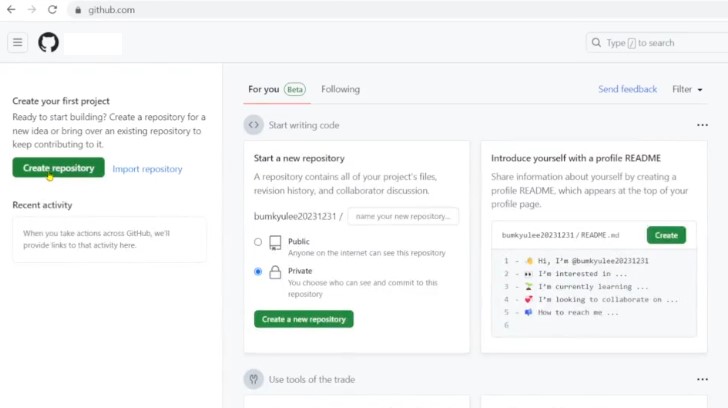Open three-dot menu for Start writing code
Image resolution: width=728 pixels, height=408 pixels.
[702, 125]
